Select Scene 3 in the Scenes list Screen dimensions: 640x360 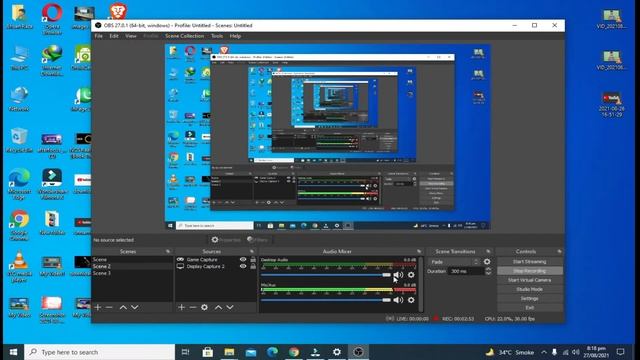point(132,273)
